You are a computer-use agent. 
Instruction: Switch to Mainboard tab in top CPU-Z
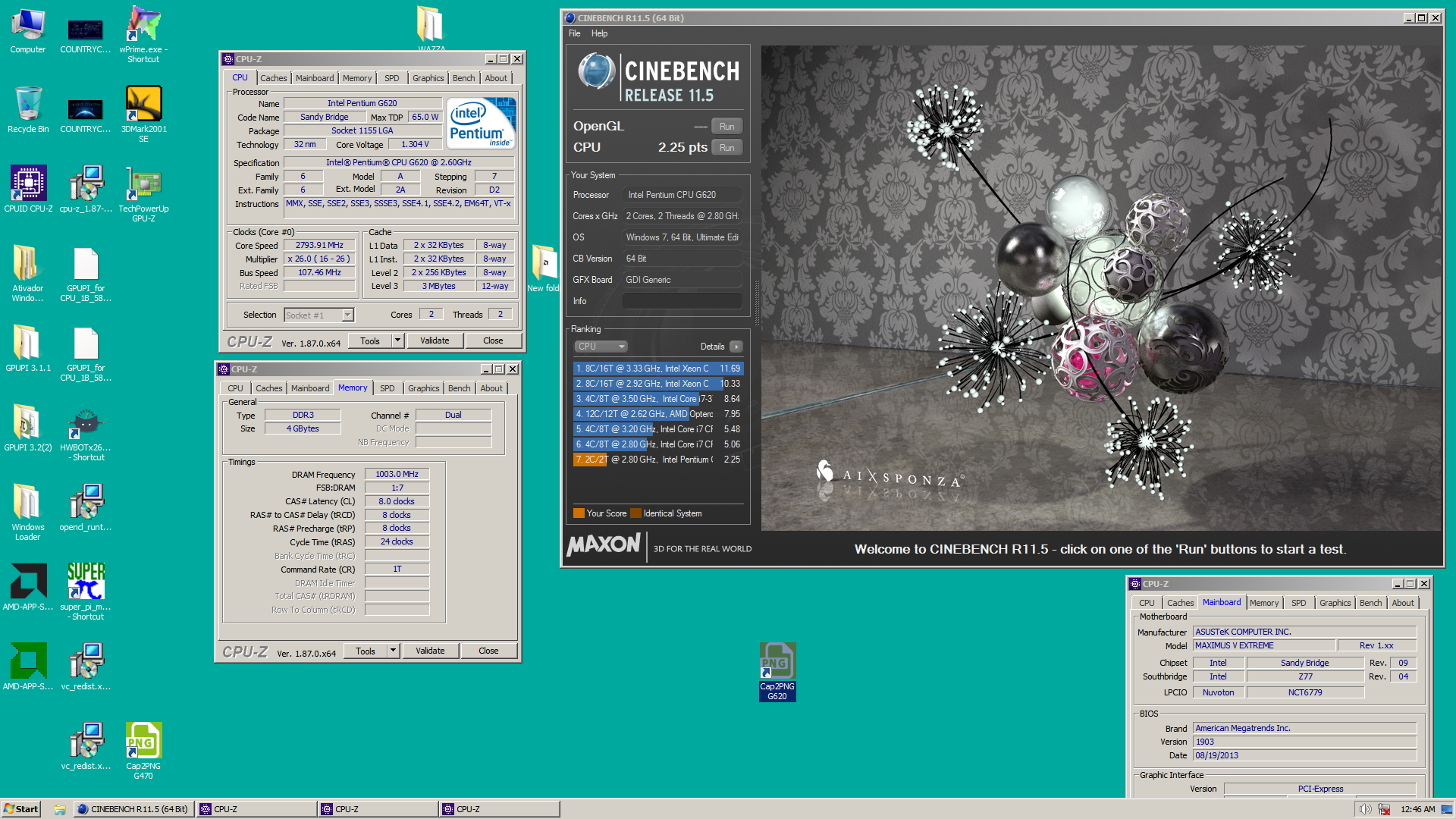315,78
